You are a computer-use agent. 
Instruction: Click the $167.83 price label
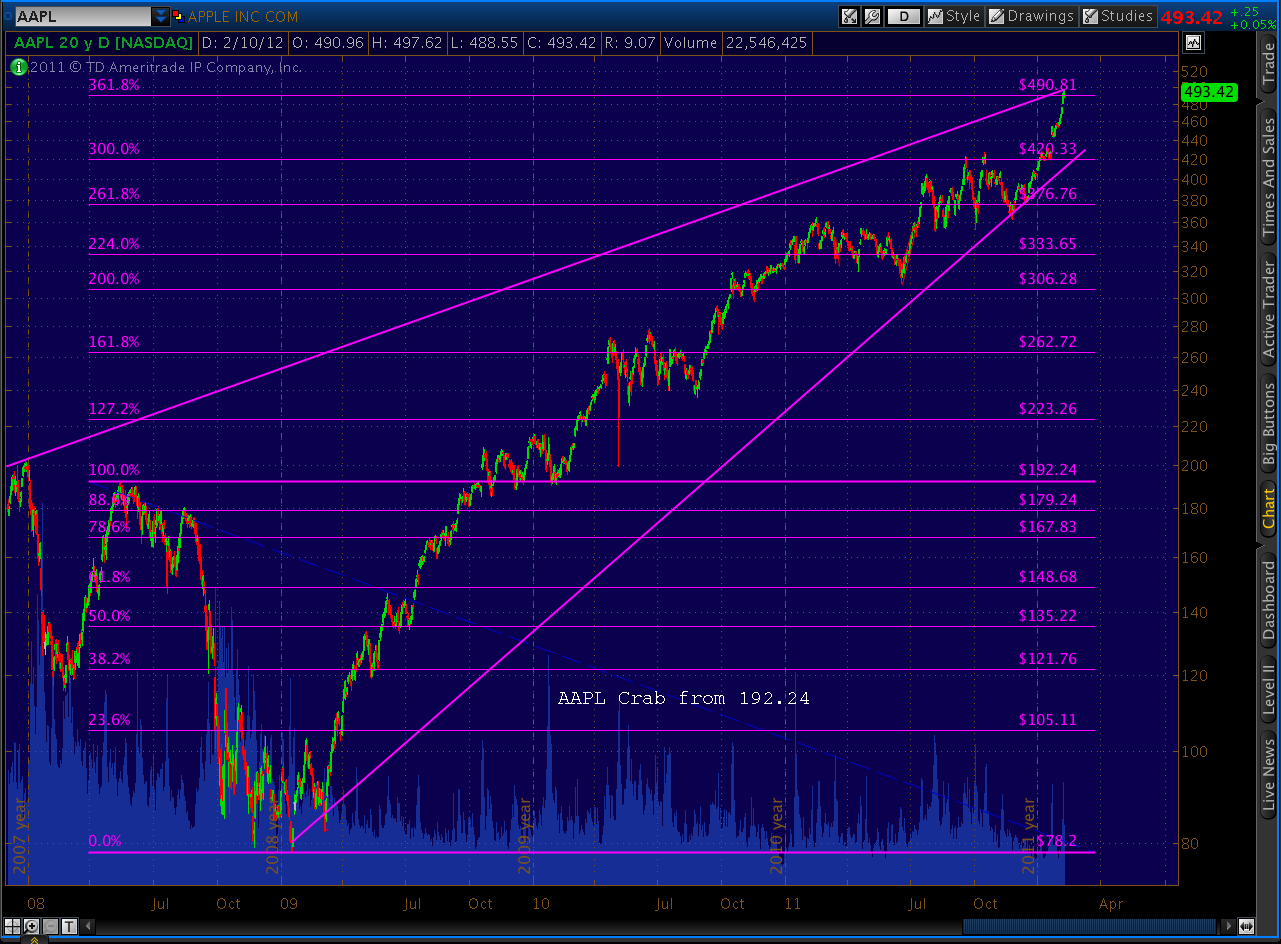coord(1048,527)
